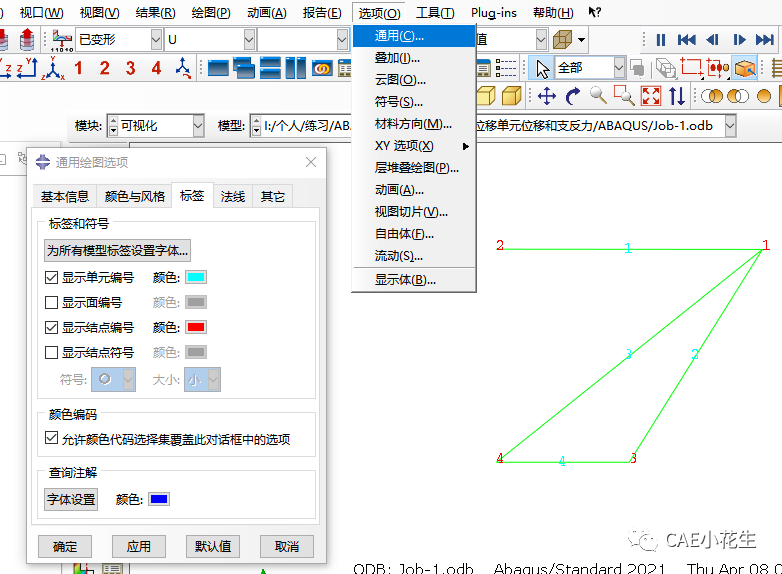
Task: Select the Pan view tool
Action: click(547, 96)
